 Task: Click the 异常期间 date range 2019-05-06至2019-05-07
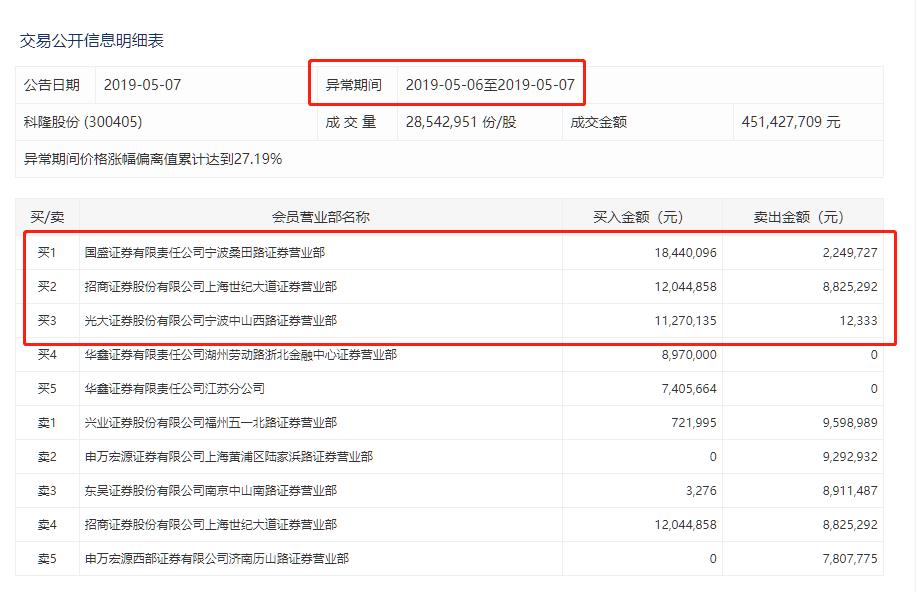click(x=490, y=85)
